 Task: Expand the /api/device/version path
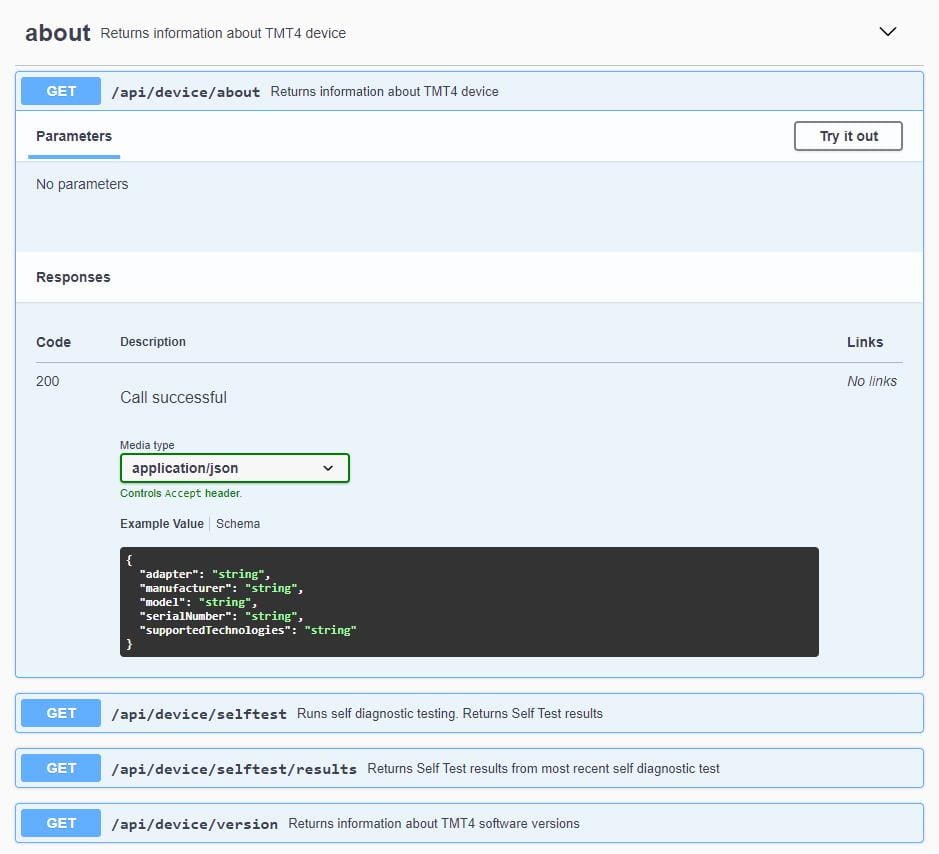tap(194, 824)
